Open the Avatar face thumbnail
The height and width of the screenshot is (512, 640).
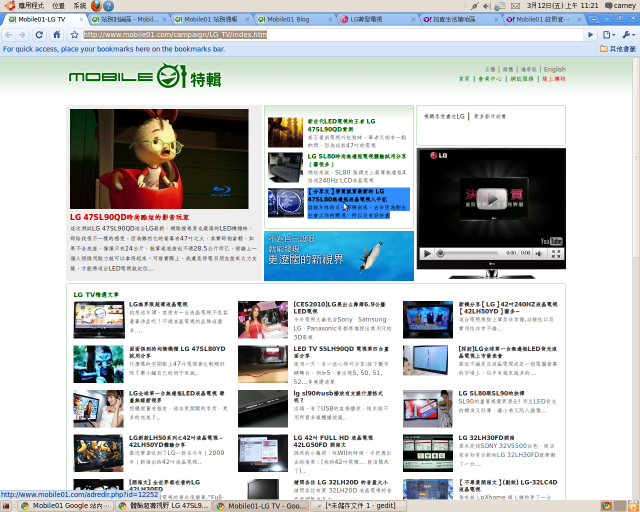coord(98,364)
